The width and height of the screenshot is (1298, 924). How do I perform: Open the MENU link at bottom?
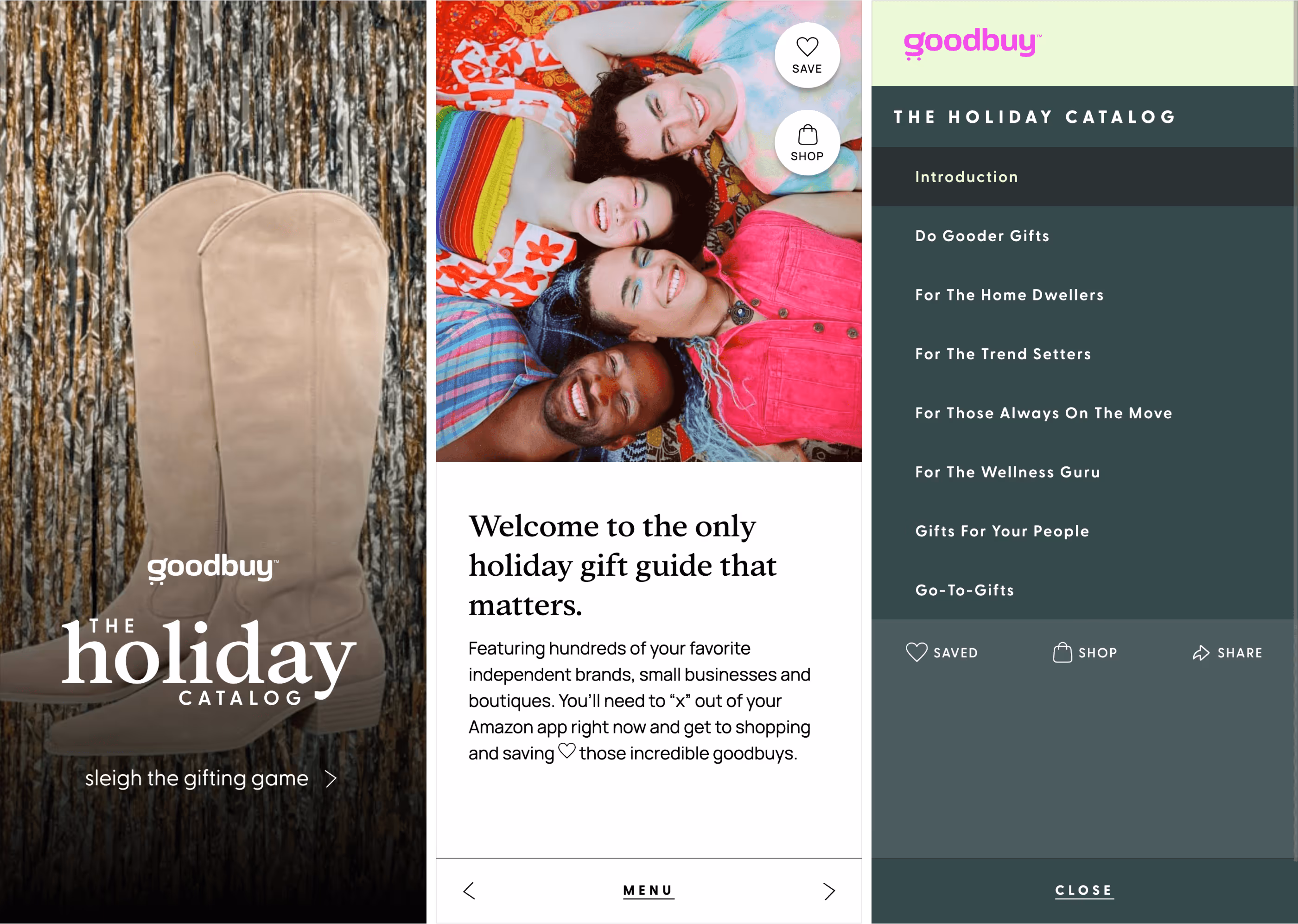(649, 891)
